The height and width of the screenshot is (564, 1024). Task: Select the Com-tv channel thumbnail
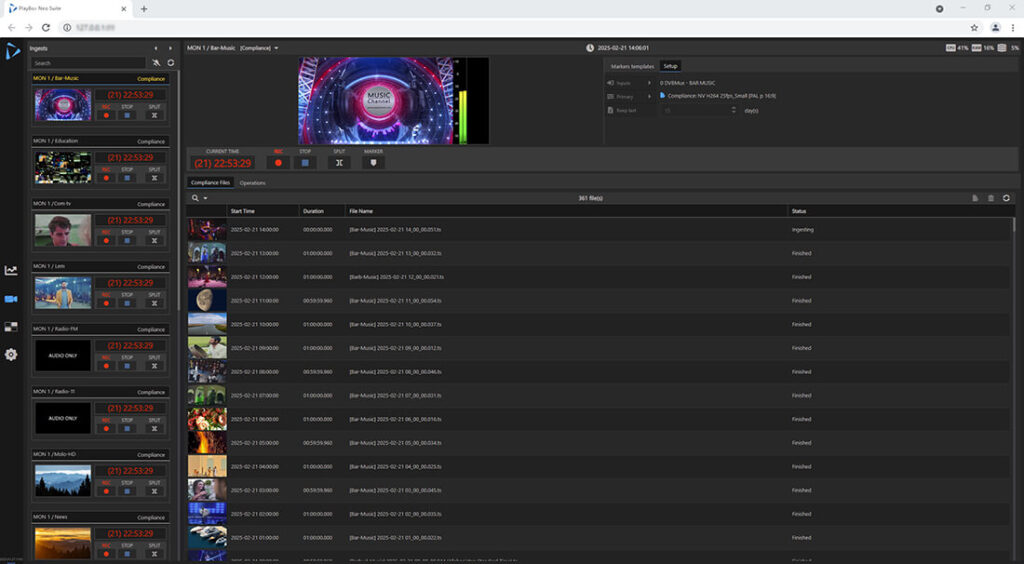click(62, 231)
